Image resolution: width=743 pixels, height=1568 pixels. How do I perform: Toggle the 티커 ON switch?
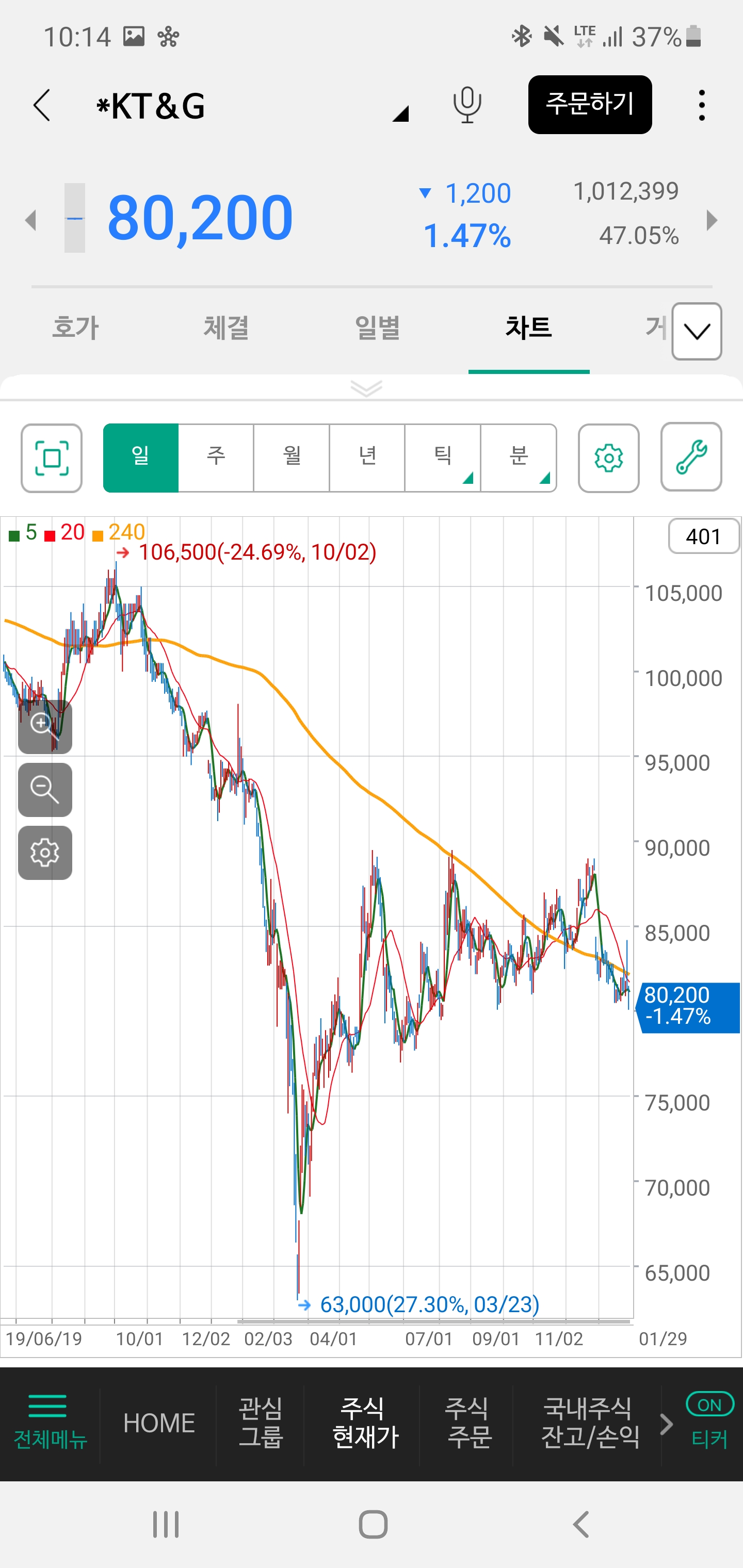tap(709, 1405)
